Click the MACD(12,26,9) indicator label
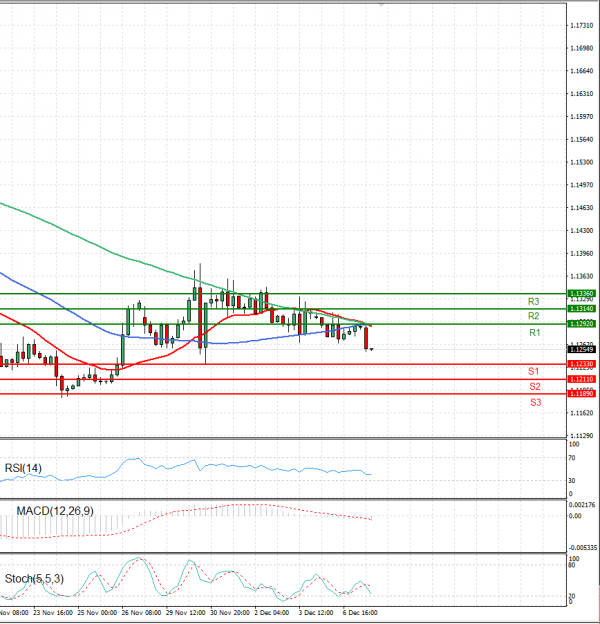Image resolution: width=600 pixels, height=624 pixels. pos(55,511)
